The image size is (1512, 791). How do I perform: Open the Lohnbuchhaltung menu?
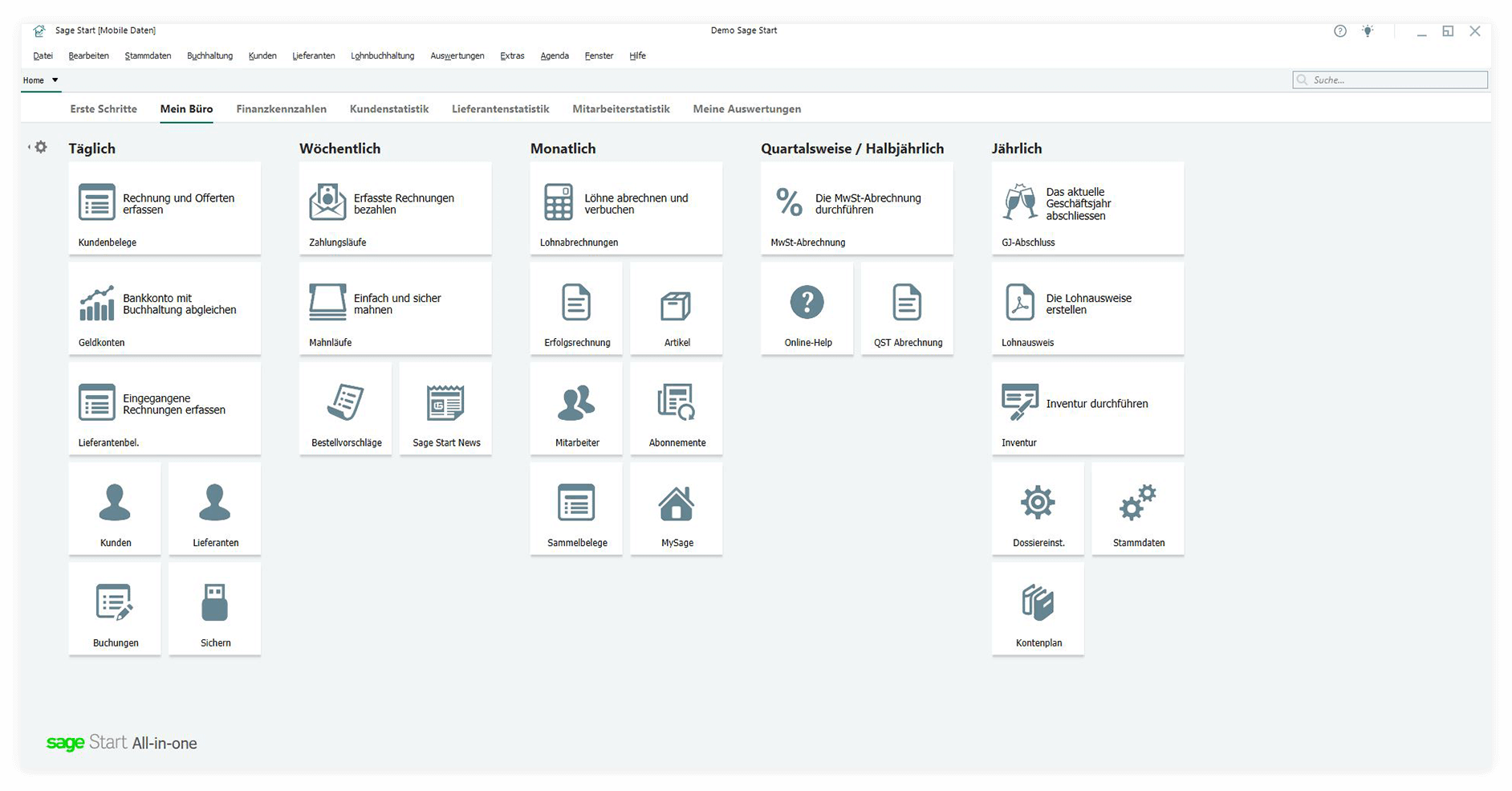[383, 56]
